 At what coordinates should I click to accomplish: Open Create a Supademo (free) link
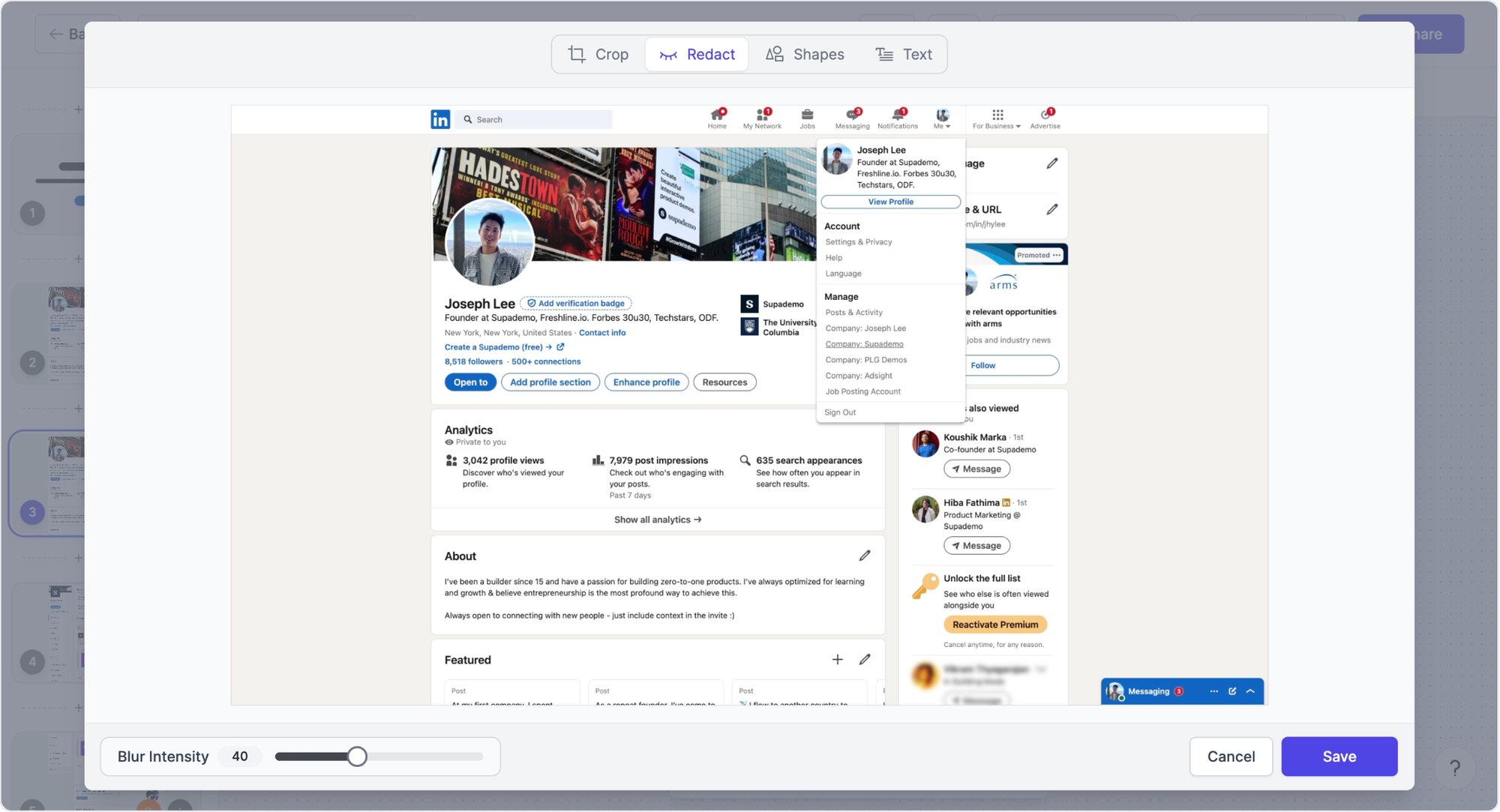[504, 347]
